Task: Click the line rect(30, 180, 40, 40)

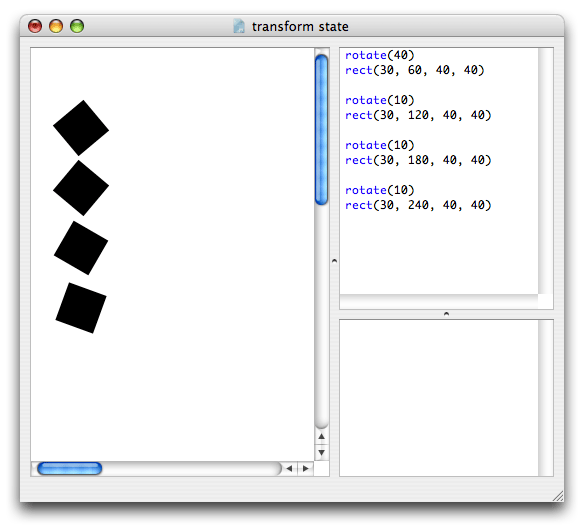Action: (418, 160)
